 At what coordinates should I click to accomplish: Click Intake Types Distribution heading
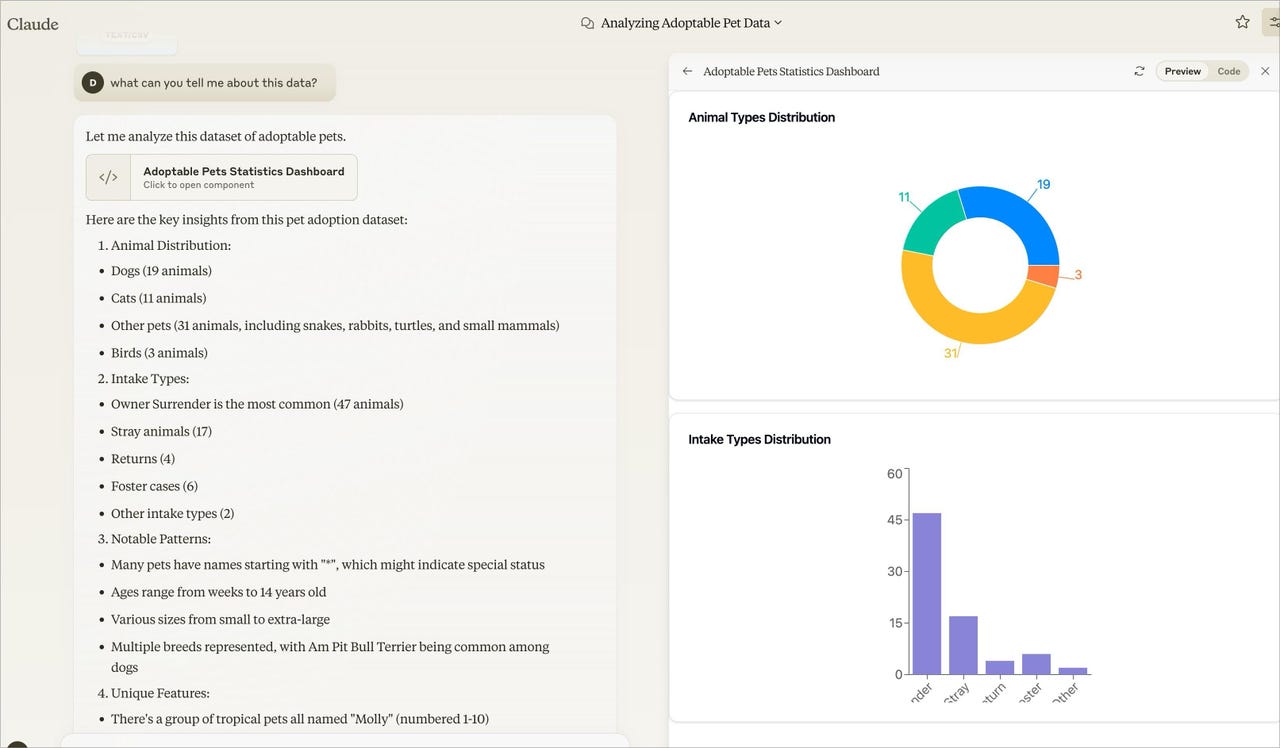[759, 439]
